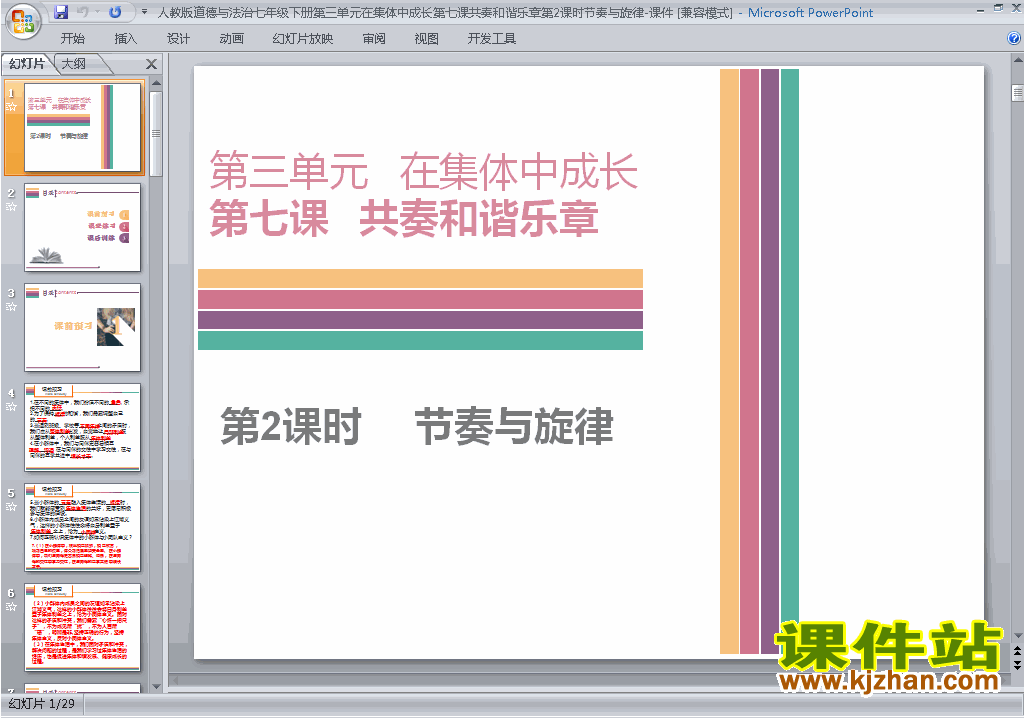This screenshot has height=718, width=1024.
Task: Switch the side pane to 大纲 tab
Action: pos(74,63)
